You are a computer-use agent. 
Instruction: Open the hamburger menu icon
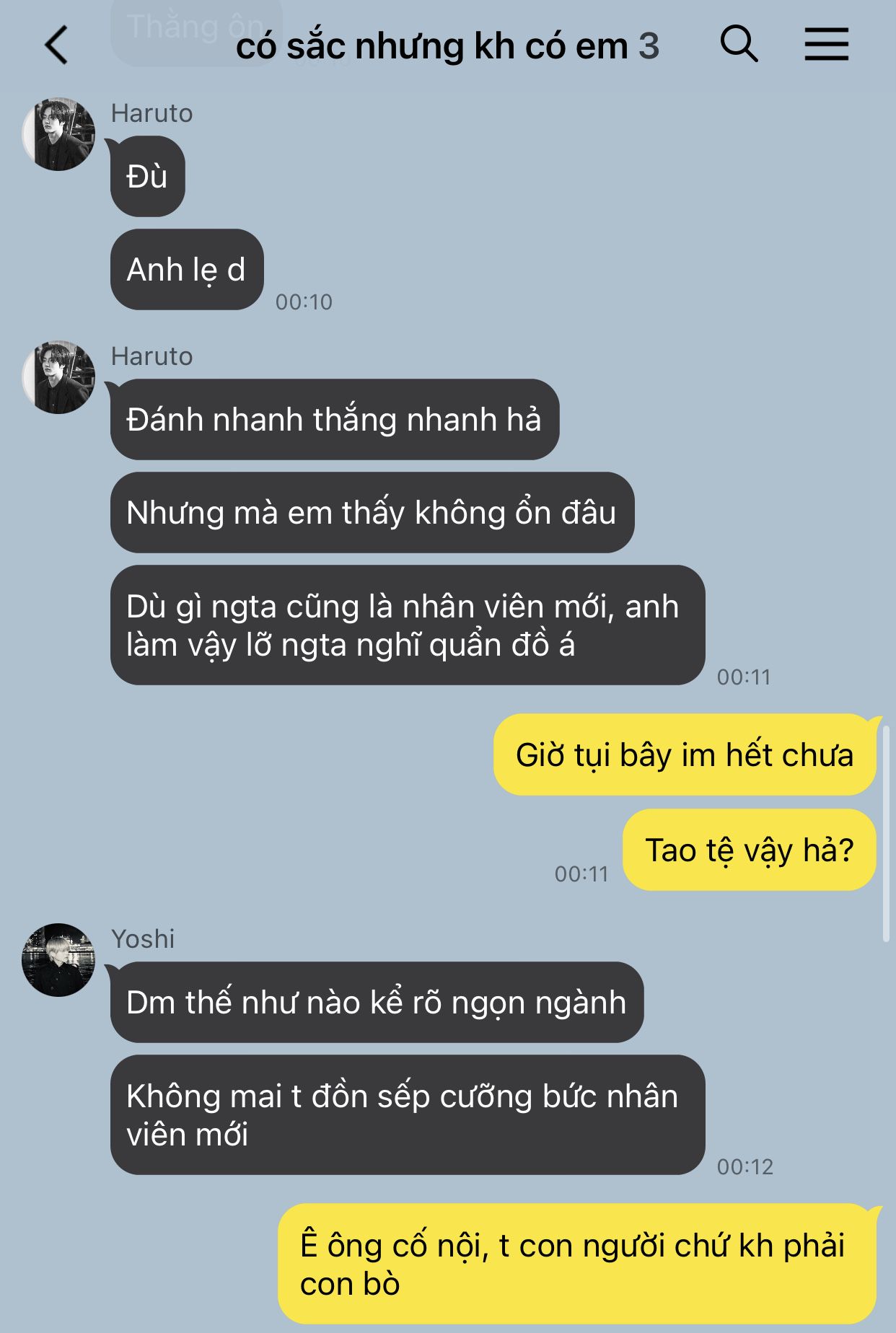(827, 44)
